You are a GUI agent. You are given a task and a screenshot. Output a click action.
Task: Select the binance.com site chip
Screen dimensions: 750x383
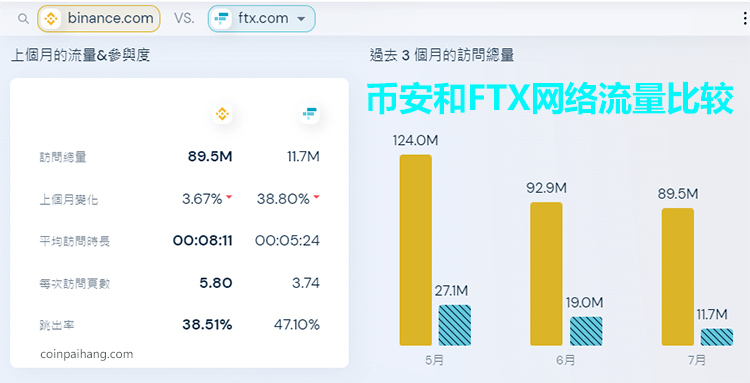[x=99, y=19]
